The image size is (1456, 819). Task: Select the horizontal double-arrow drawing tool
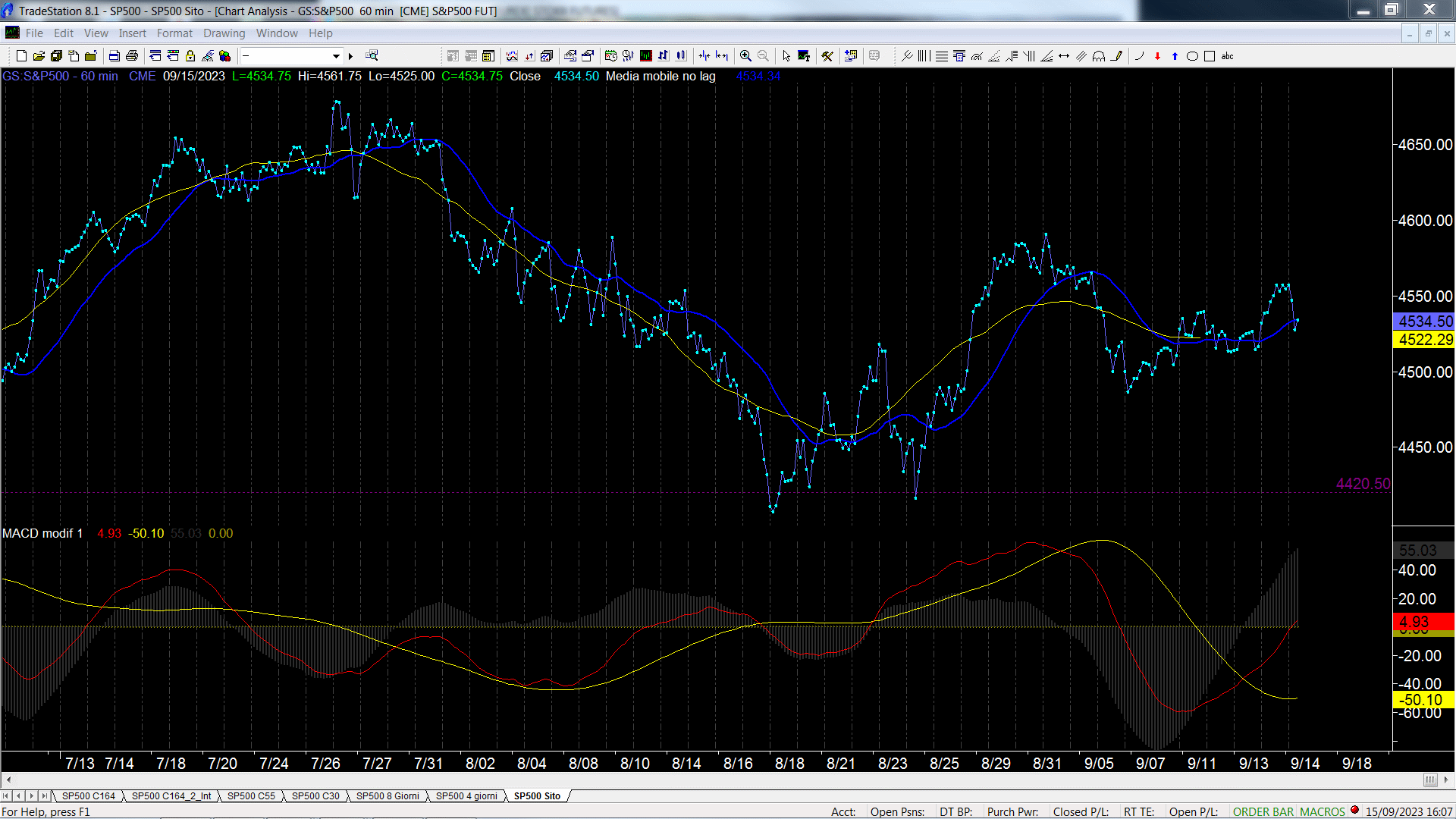pos(1064,56)
